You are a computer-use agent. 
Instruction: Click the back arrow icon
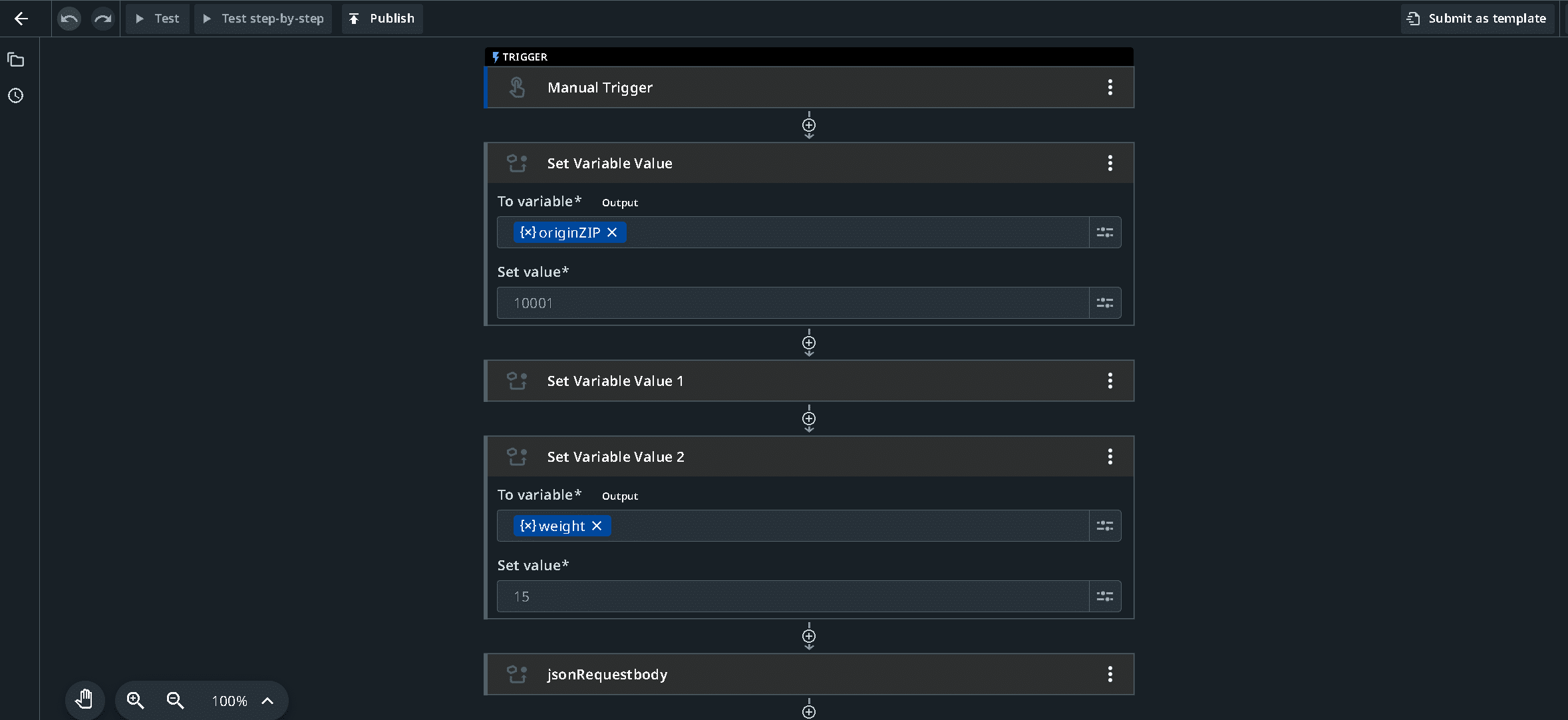(x=21, y=19)
